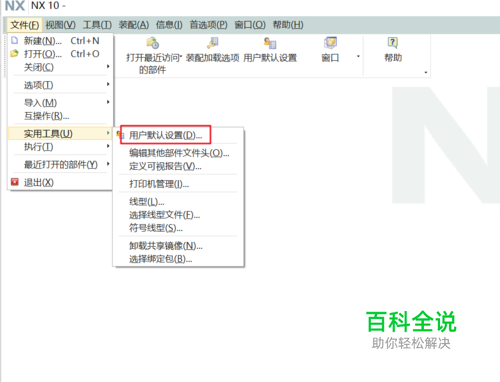Select 打印机管理(I)...

coord(179,184)
